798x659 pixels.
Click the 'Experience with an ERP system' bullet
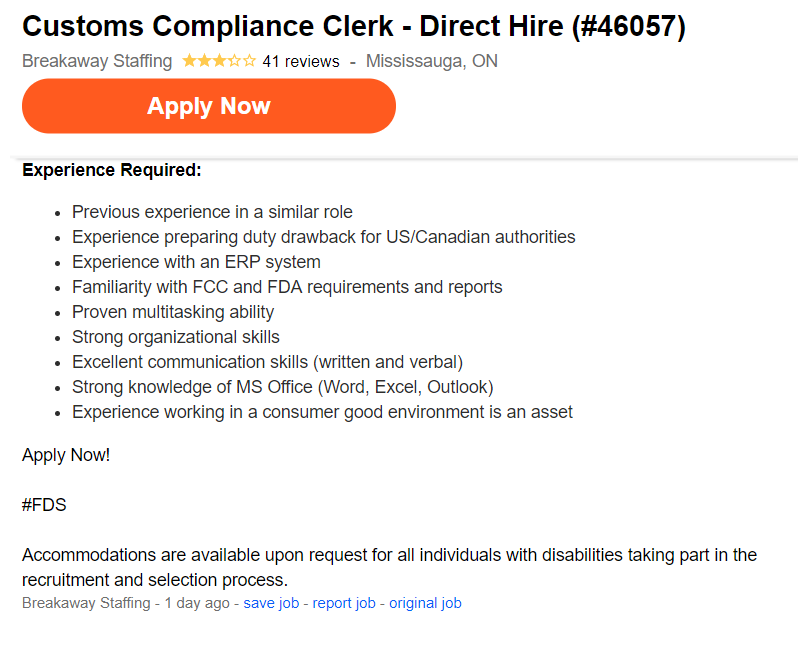coord(196,262)
